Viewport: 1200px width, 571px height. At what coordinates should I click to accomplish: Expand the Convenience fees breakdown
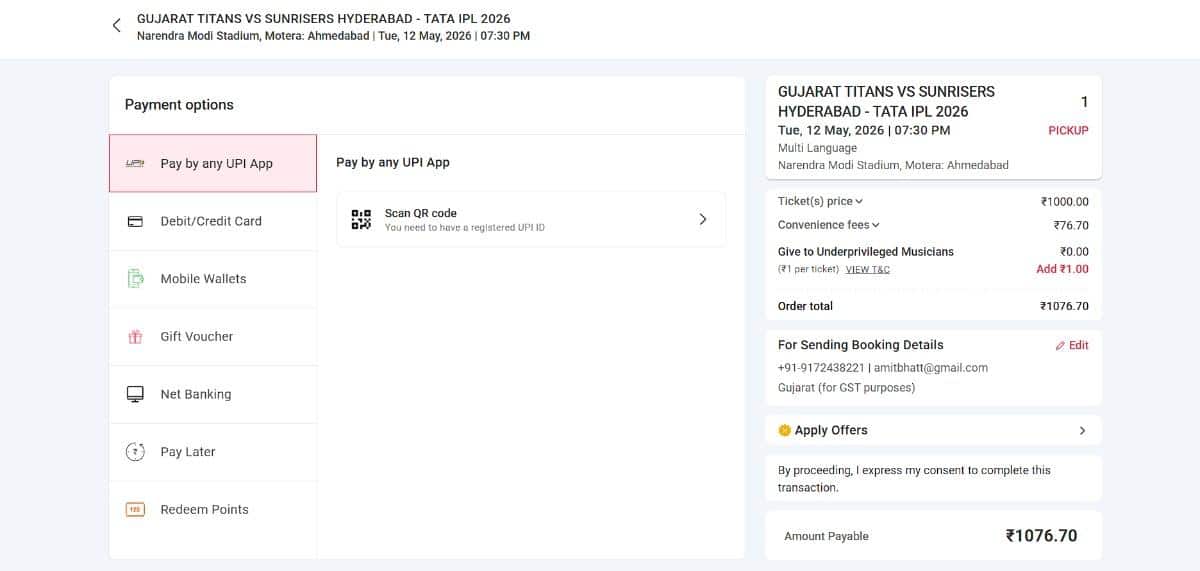coord(829,225)
